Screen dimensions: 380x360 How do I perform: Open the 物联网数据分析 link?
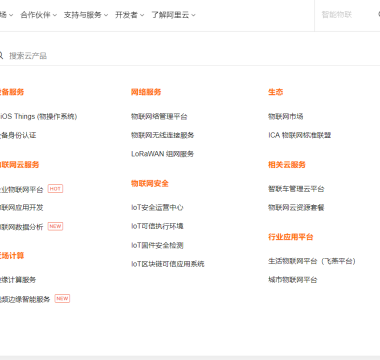tap(22, 227)
